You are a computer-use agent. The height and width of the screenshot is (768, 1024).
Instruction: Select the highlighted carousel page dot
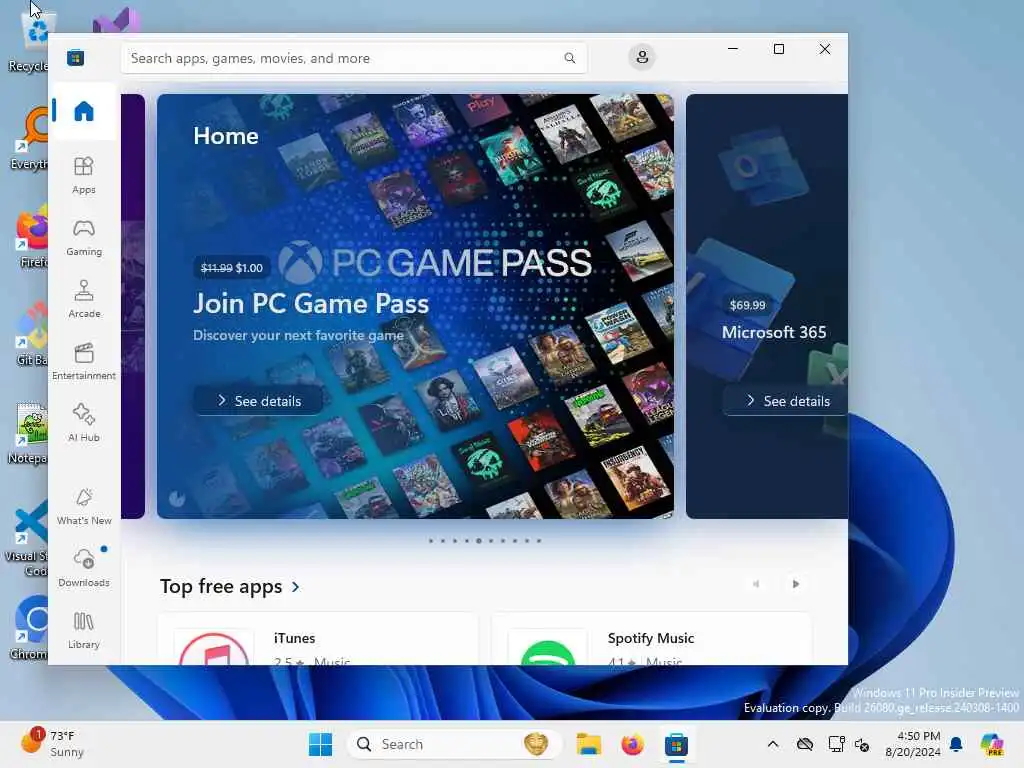pos(479,541)
